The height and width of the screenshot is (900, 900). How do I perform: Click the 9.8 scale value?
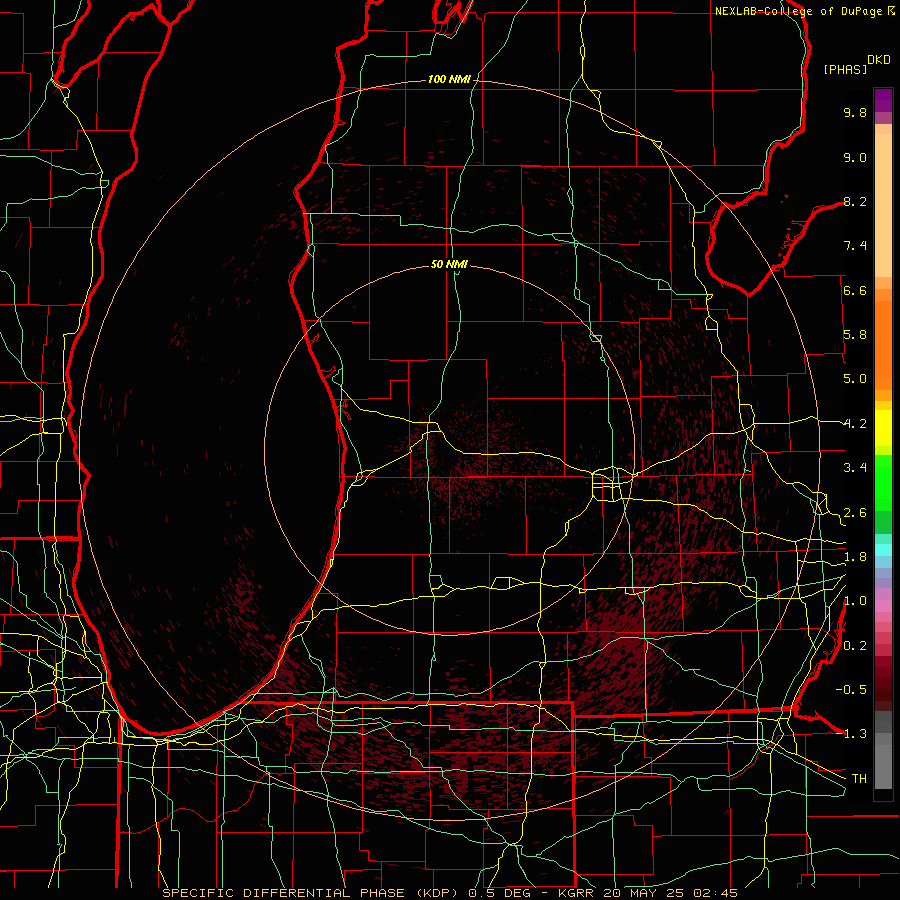855,112
